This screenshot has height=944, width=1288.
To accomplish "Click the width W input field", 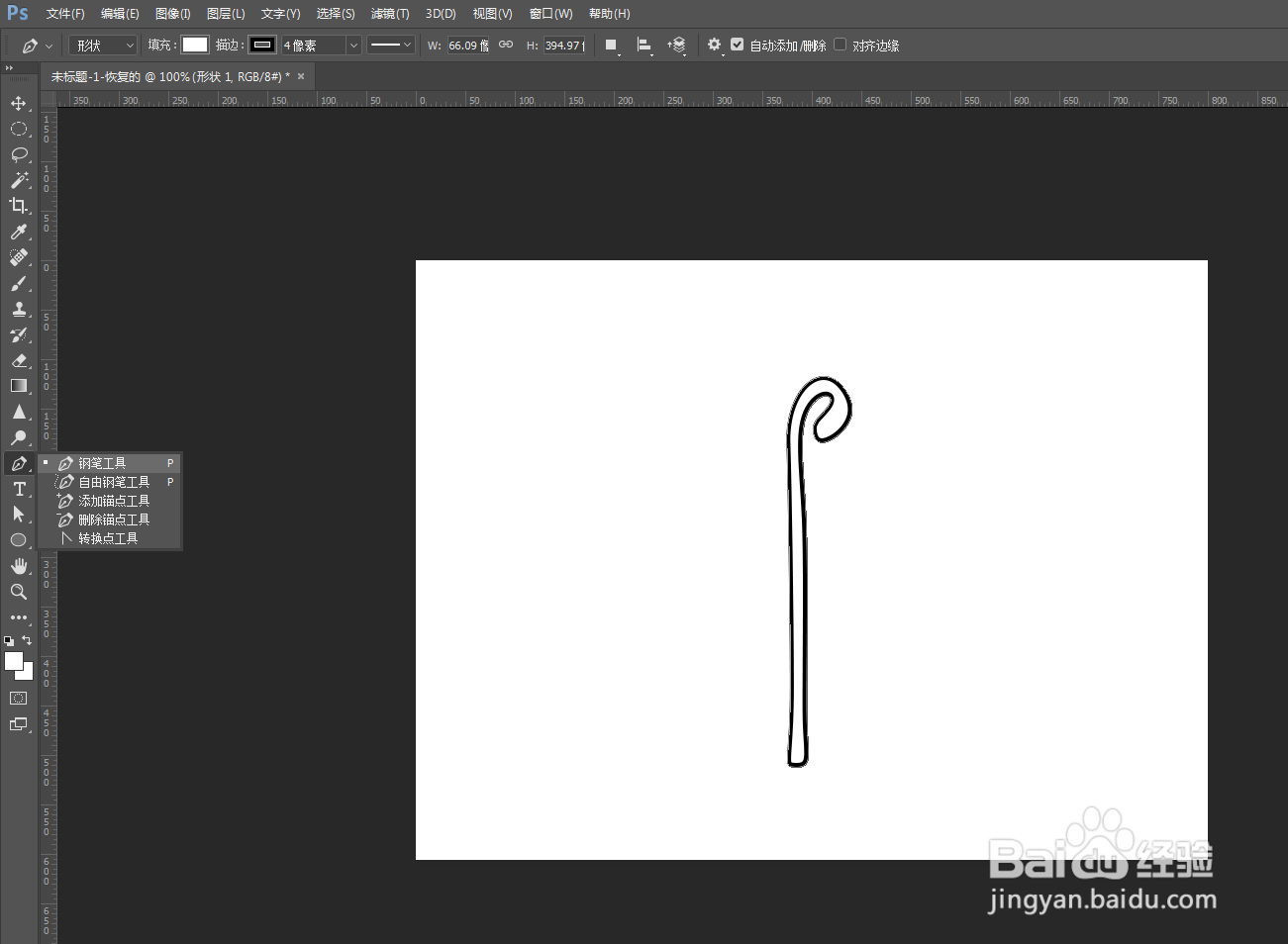I will click(x=468, y=46).
